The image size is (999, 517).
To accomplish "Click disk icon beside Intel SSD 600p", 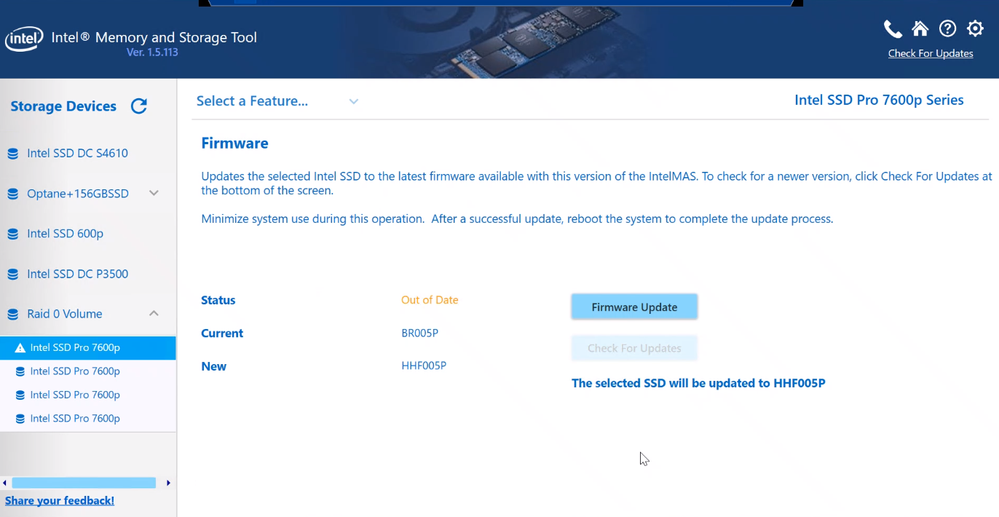I will tap(13, 234).
